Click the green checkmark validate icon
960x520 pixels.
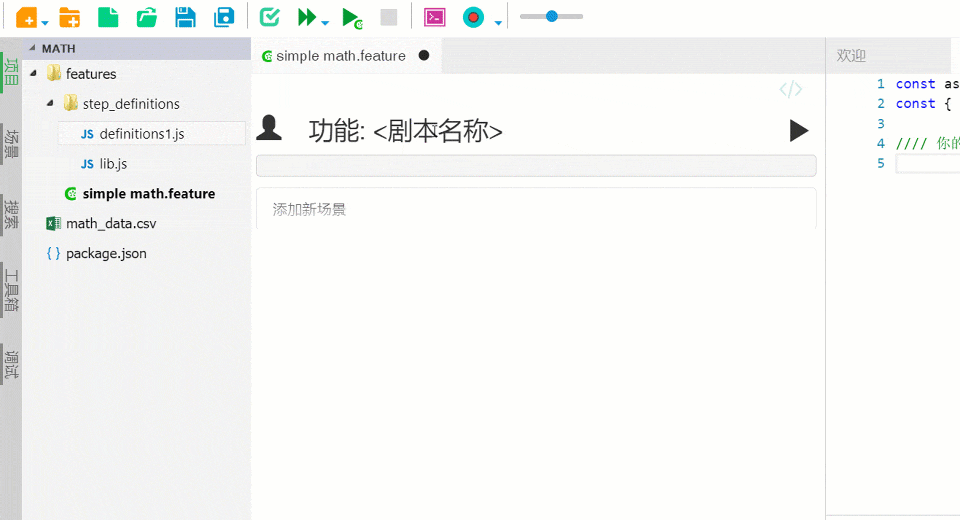tap(269, 17)
